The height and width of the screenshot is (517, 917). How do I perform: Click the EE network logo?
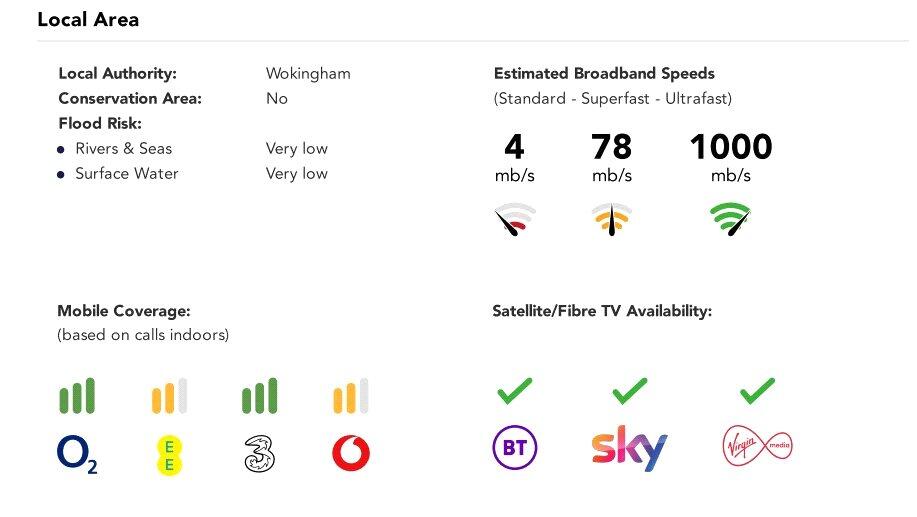tap(169, 455)
